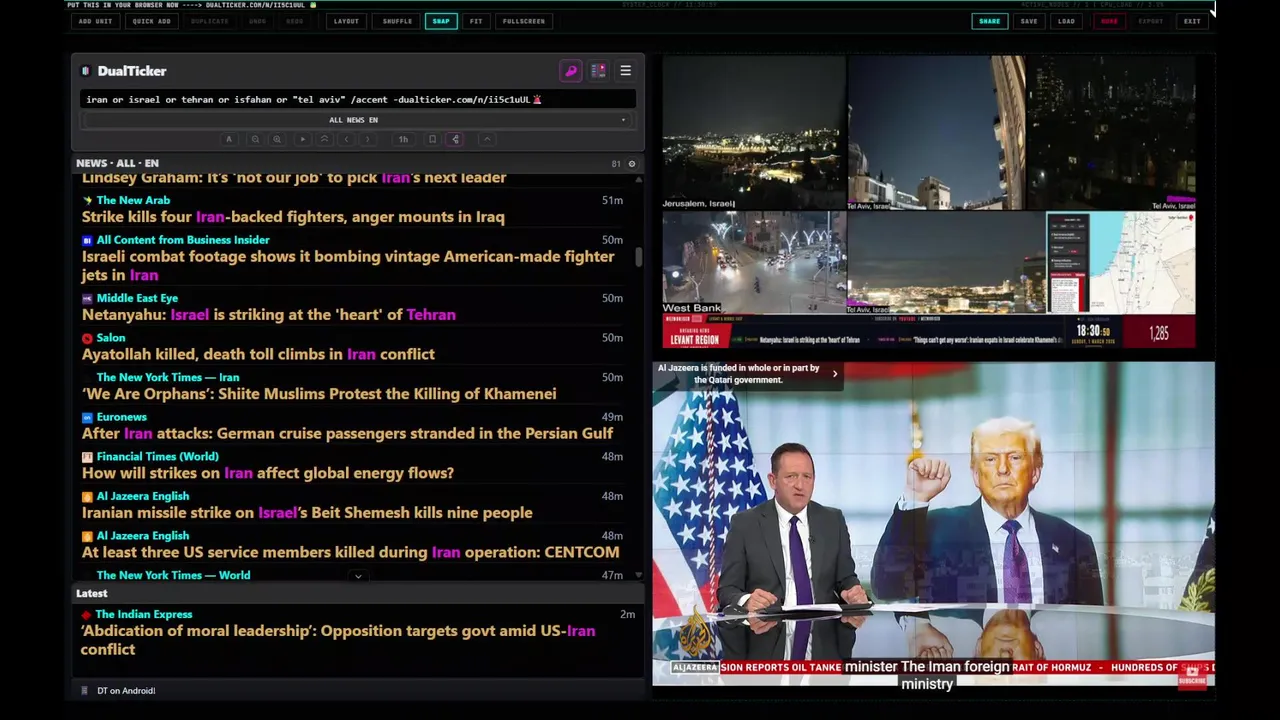Click the search query input field
Screen dimensions: 1280x720
[x=357, y=99]
